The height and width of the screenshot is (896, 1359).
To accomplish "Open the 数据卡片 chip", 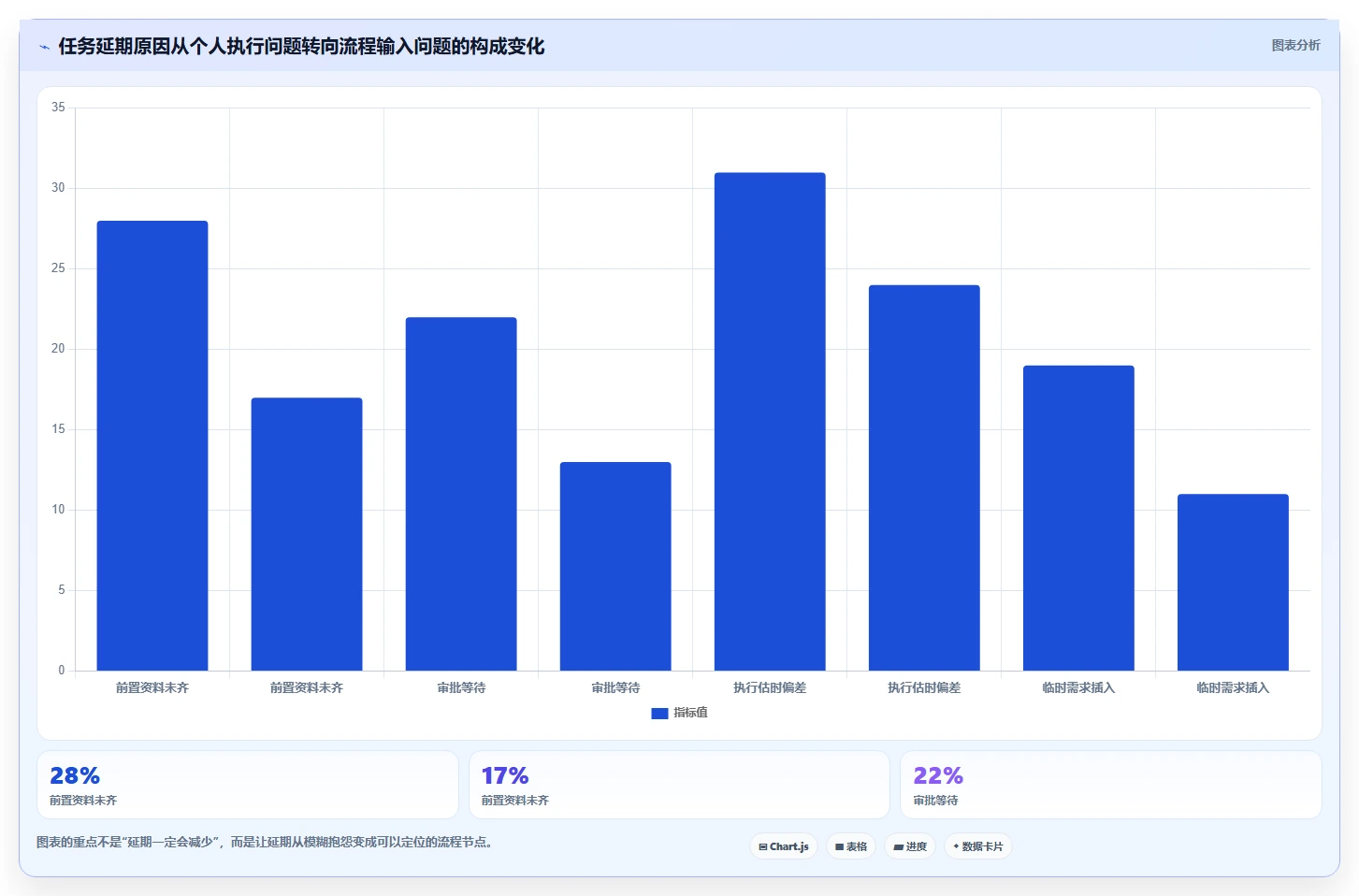I will [978, 846].
